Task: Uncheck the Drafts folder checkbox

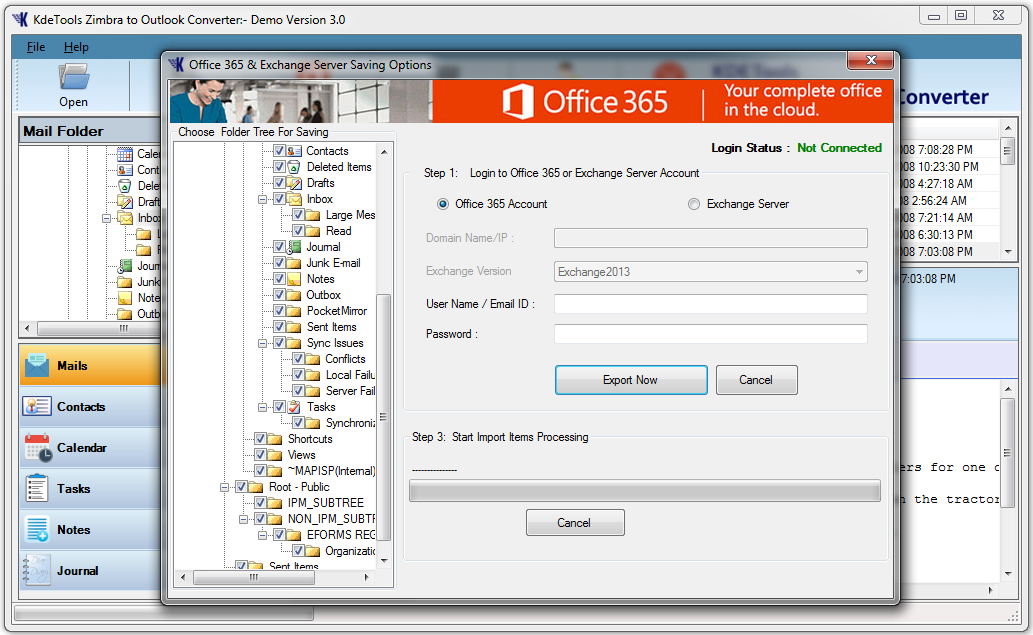Action: 279,183
